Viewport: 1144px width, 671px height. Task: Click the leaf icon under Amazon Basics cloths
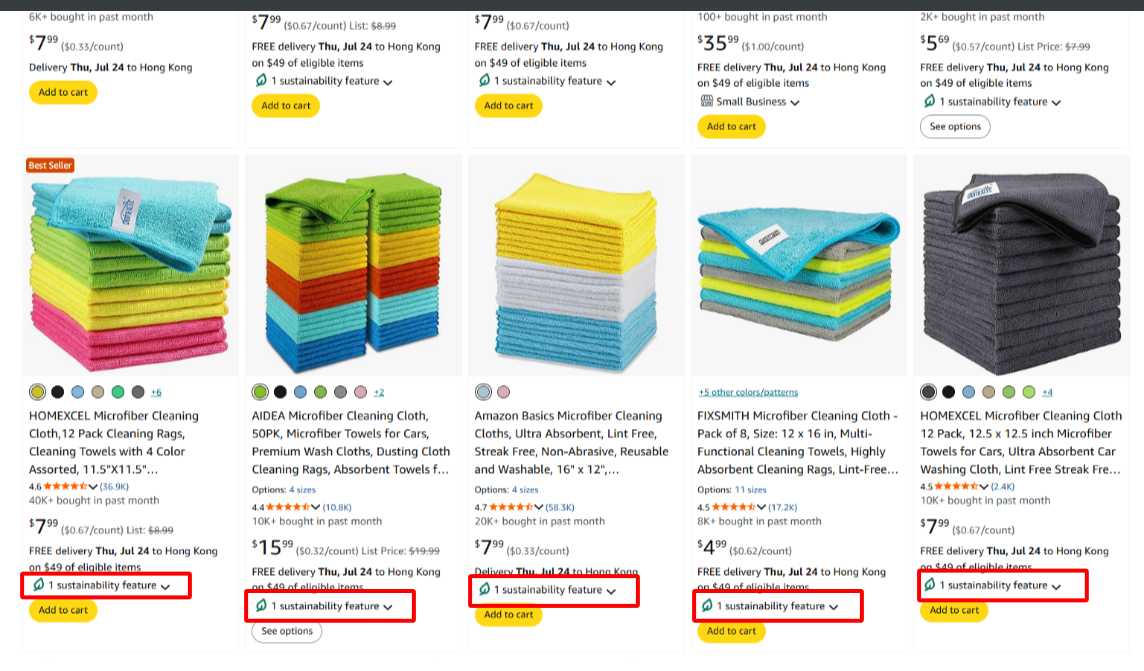[484, 590]
